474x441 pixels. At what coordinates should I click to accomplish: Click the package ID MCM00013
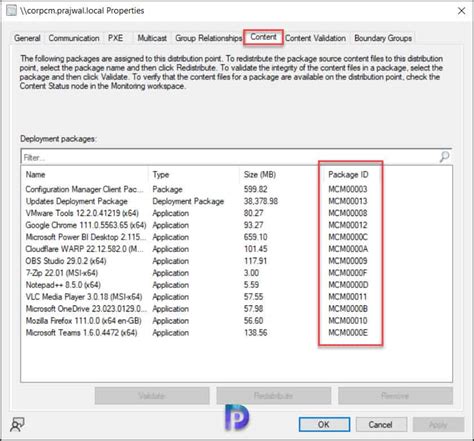coord(348,201)
